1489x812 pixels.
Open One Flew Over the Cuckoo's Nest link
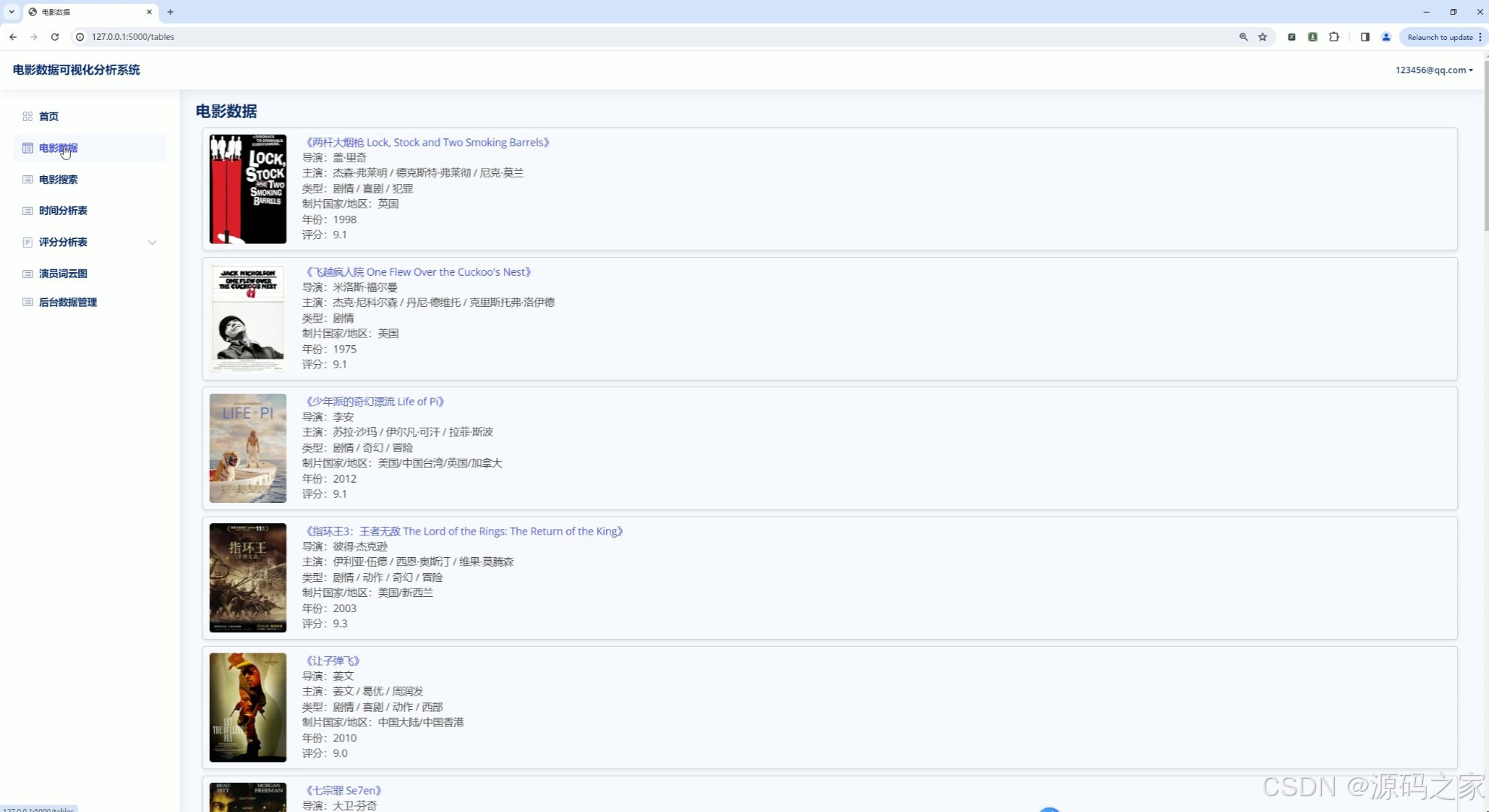point(418,272)
